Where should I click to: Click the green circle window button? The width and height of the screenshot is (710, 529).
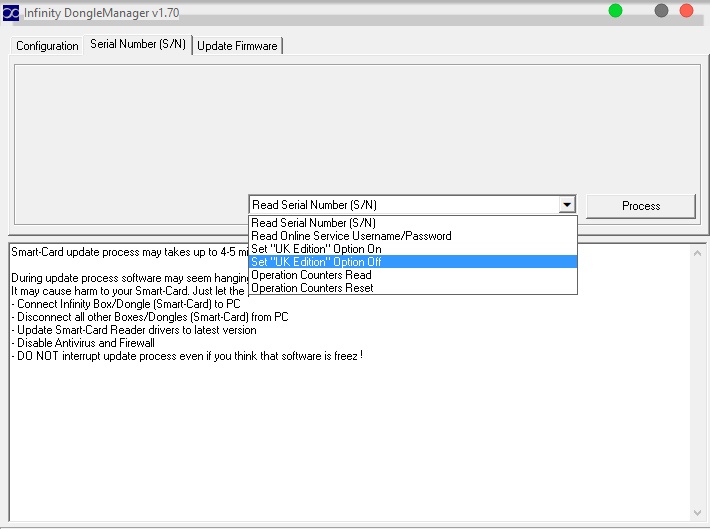point(615,10)
